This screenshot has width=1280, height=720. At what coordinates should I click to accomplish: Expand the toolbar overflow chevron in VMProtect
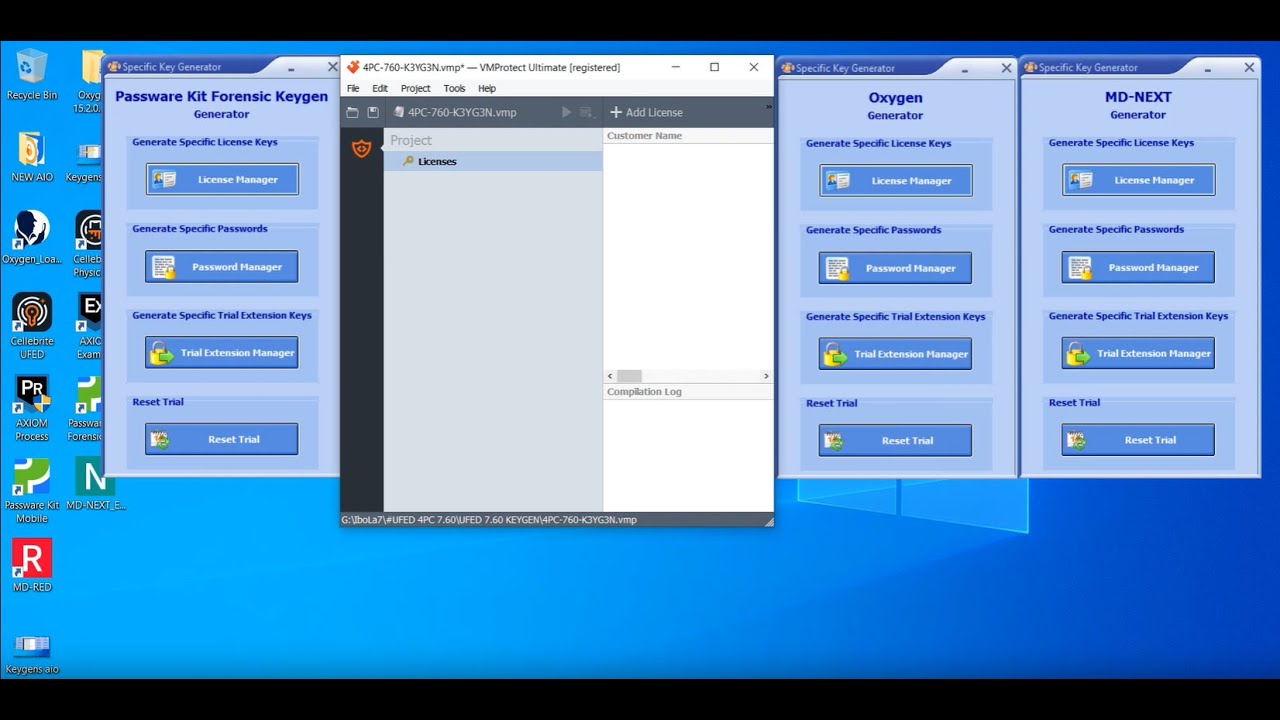pyautogui.click(x=769, y=106)
